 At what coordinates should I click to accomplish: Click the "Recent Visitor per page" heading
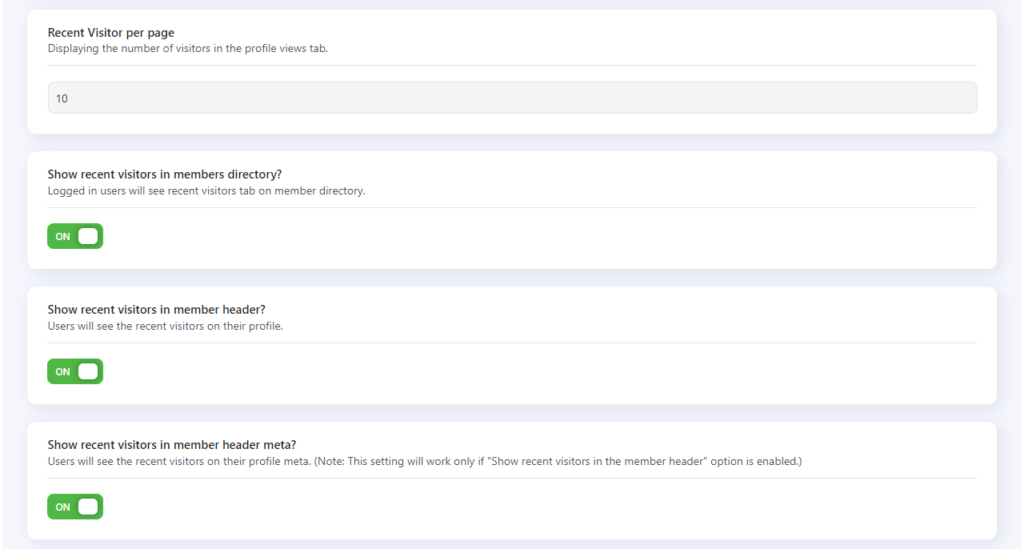click(111, 33)
